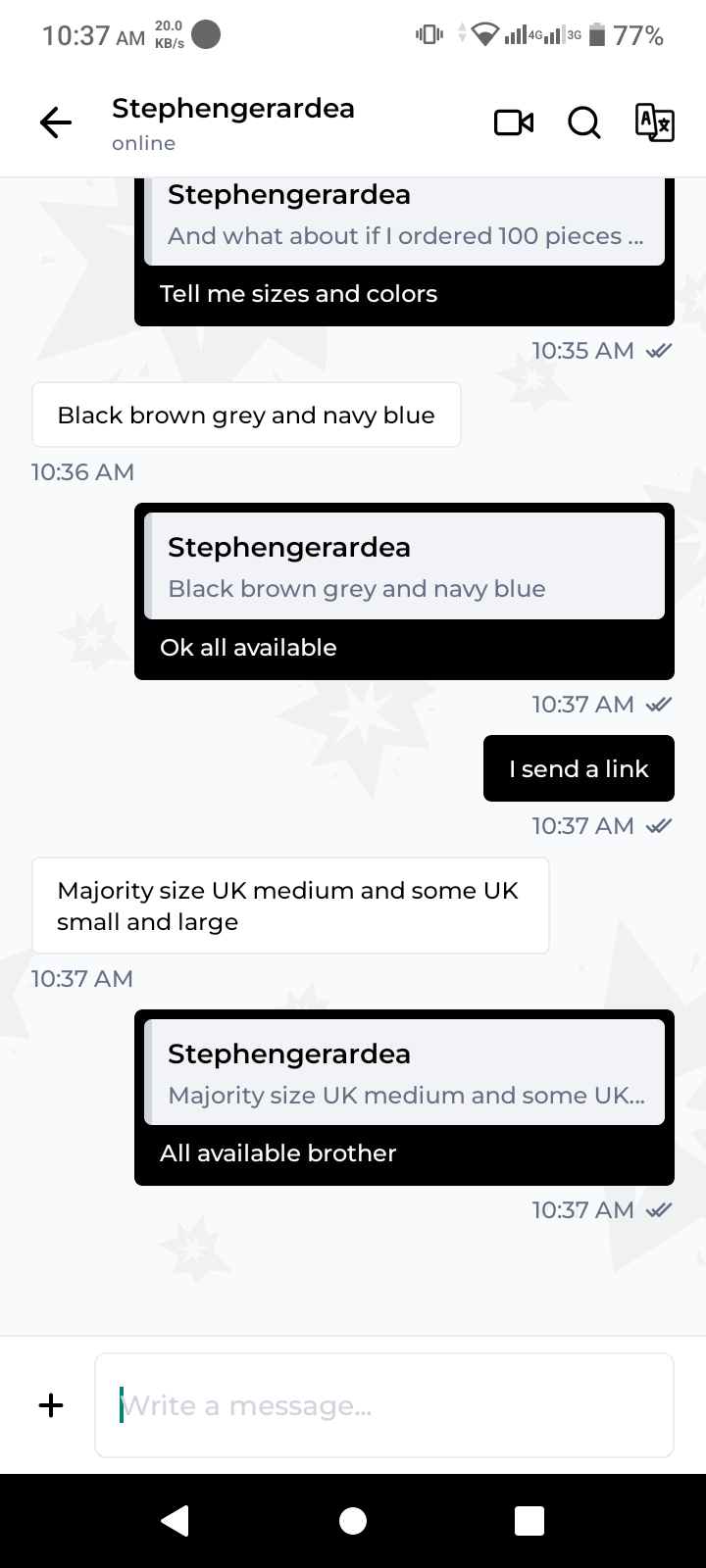Open the chat search icon
This screenshot has width=706, height=1568.
tap(584, 122)
